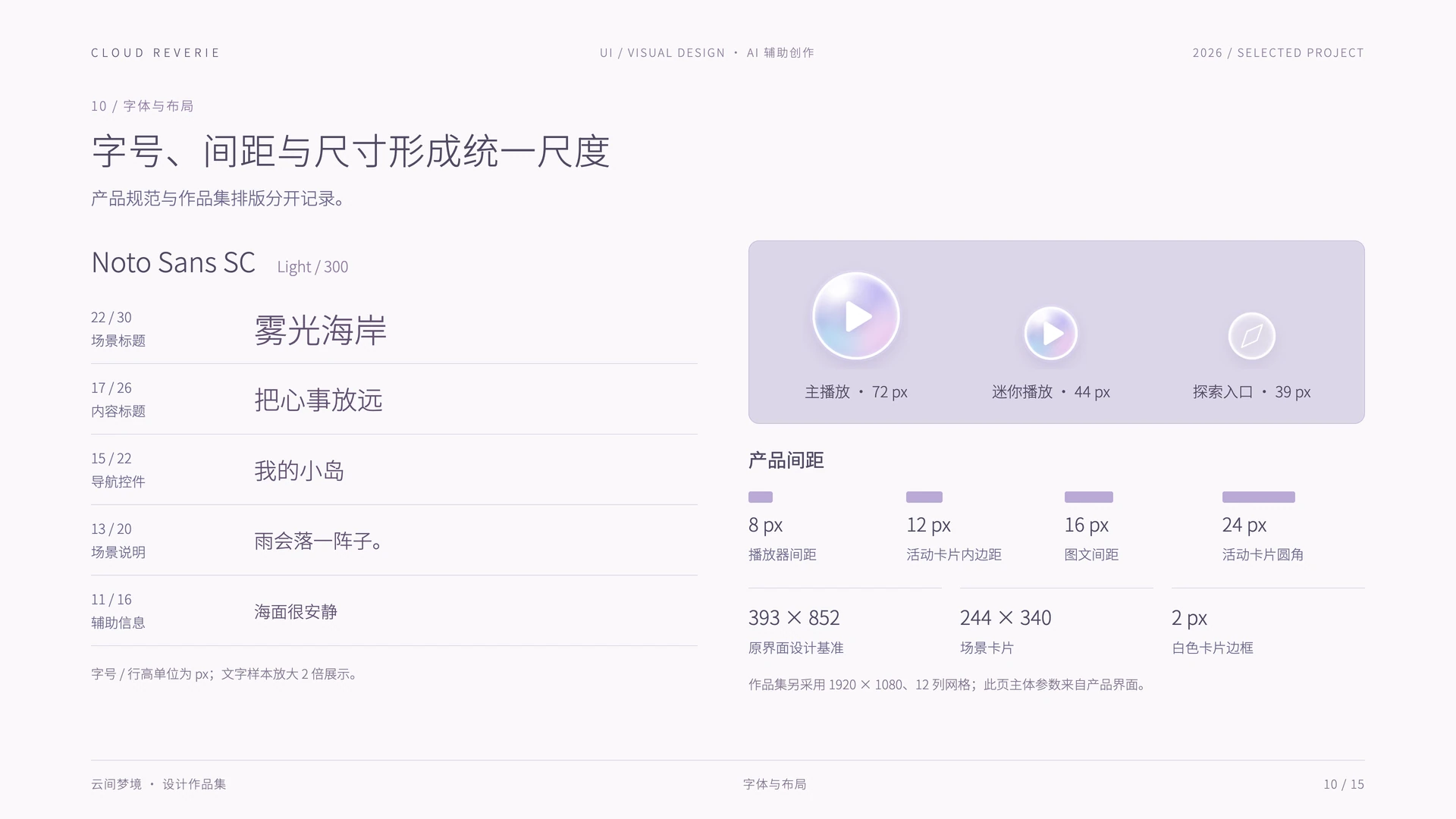Click the explore compass icon
The image size is (1456, 819).
click(x=1252, y=336)
